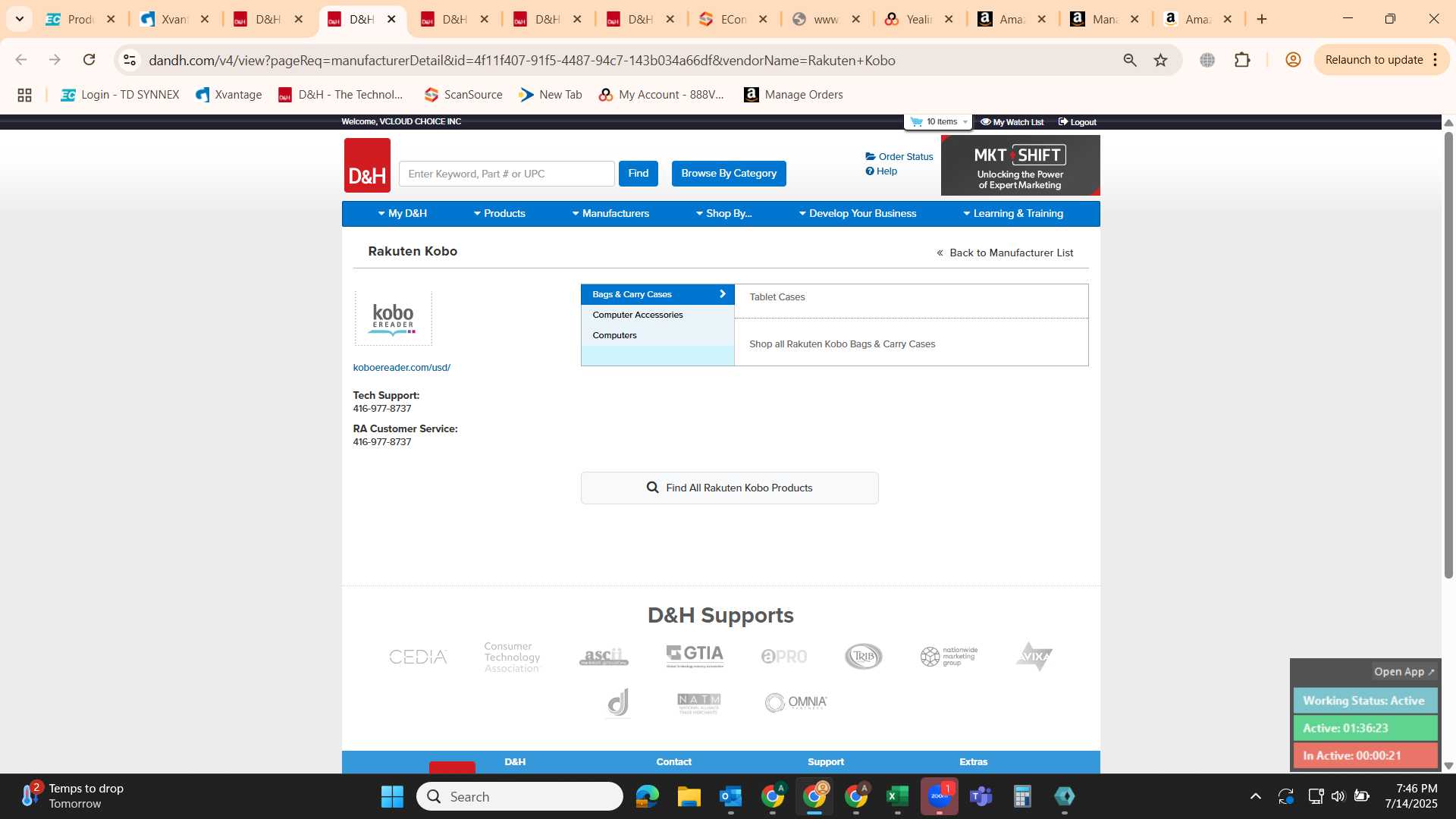Image resolution: width=1456 pixels, height=819 pixels.
Task: Click the ASCII logo
Action: pos(604,657)
